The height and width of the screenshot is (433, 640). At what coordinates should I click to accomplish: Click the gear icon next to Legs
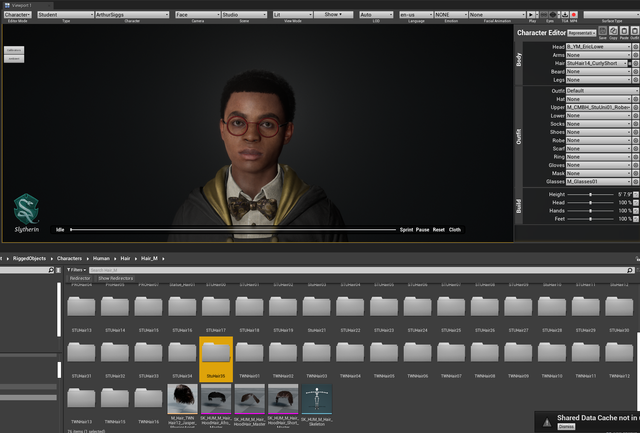[636, 80]
